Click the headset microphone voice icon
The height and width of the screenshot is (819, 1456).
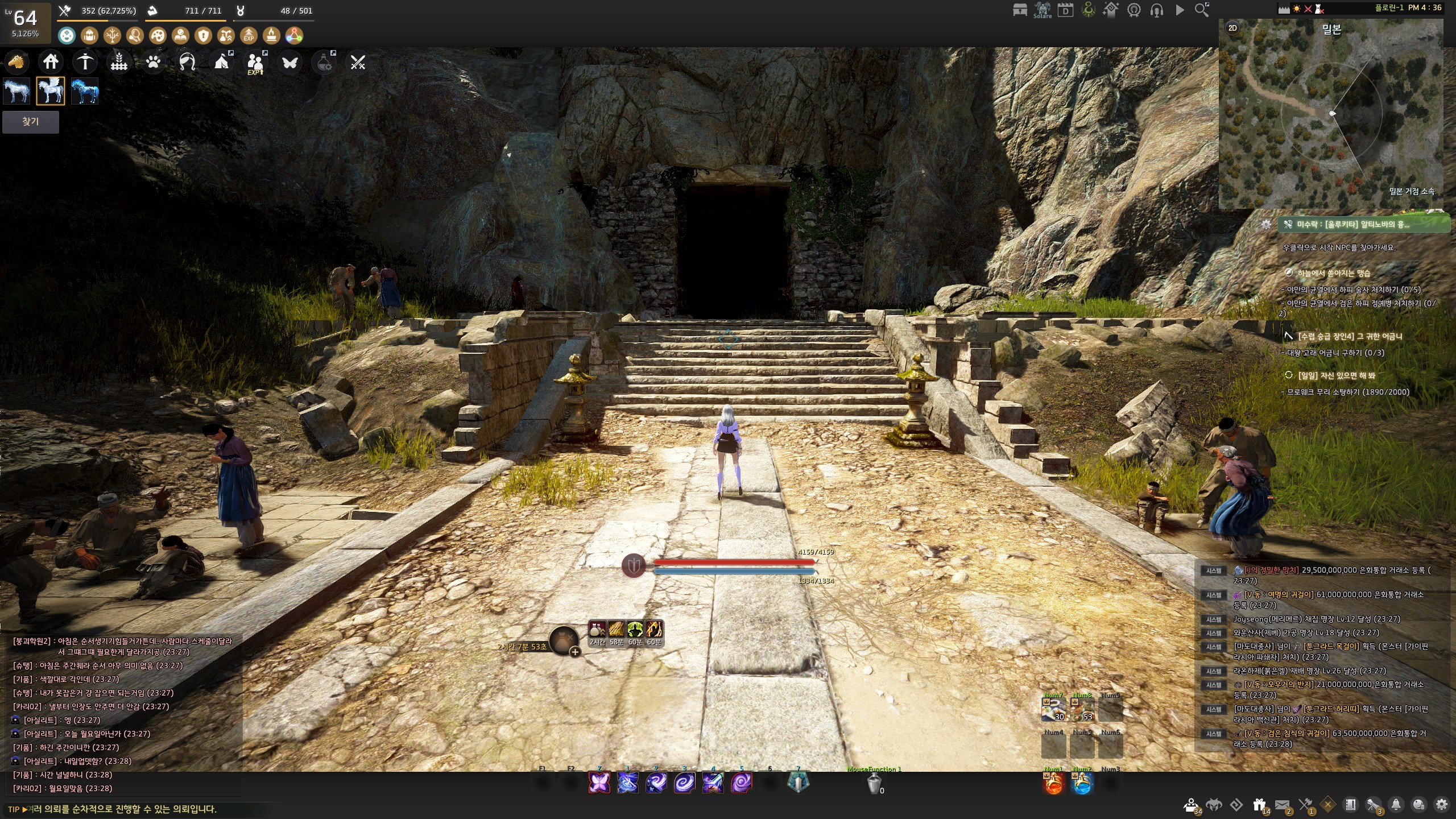pos(1156,10)
